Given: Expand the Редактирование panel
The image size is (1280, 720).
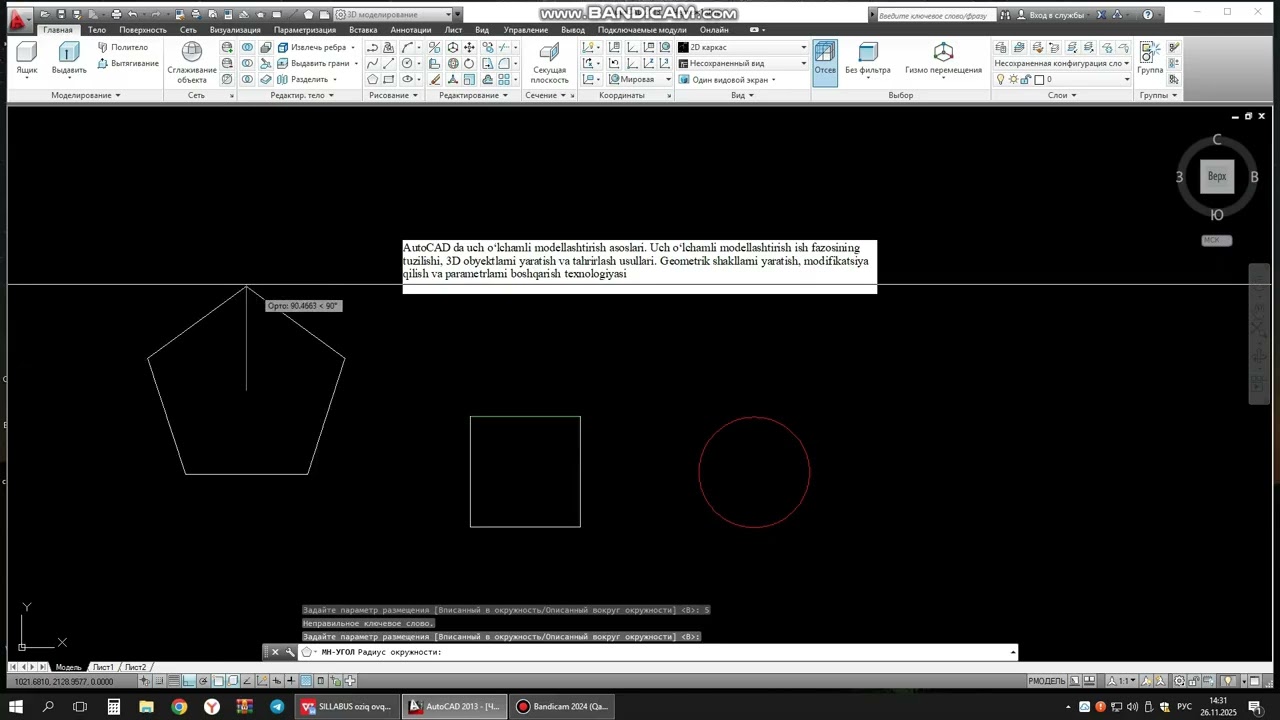Looking at the screenshot, I should tap(473, 95).
